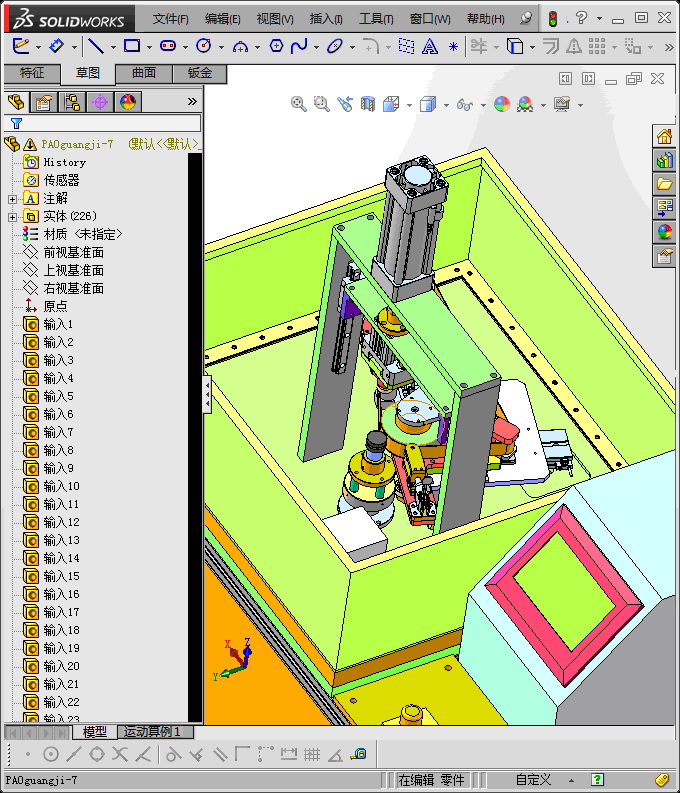Click the Rebuild traffic light icon
Image resolution: width=680 pixels, height=793 pixels.
[553, 19]
